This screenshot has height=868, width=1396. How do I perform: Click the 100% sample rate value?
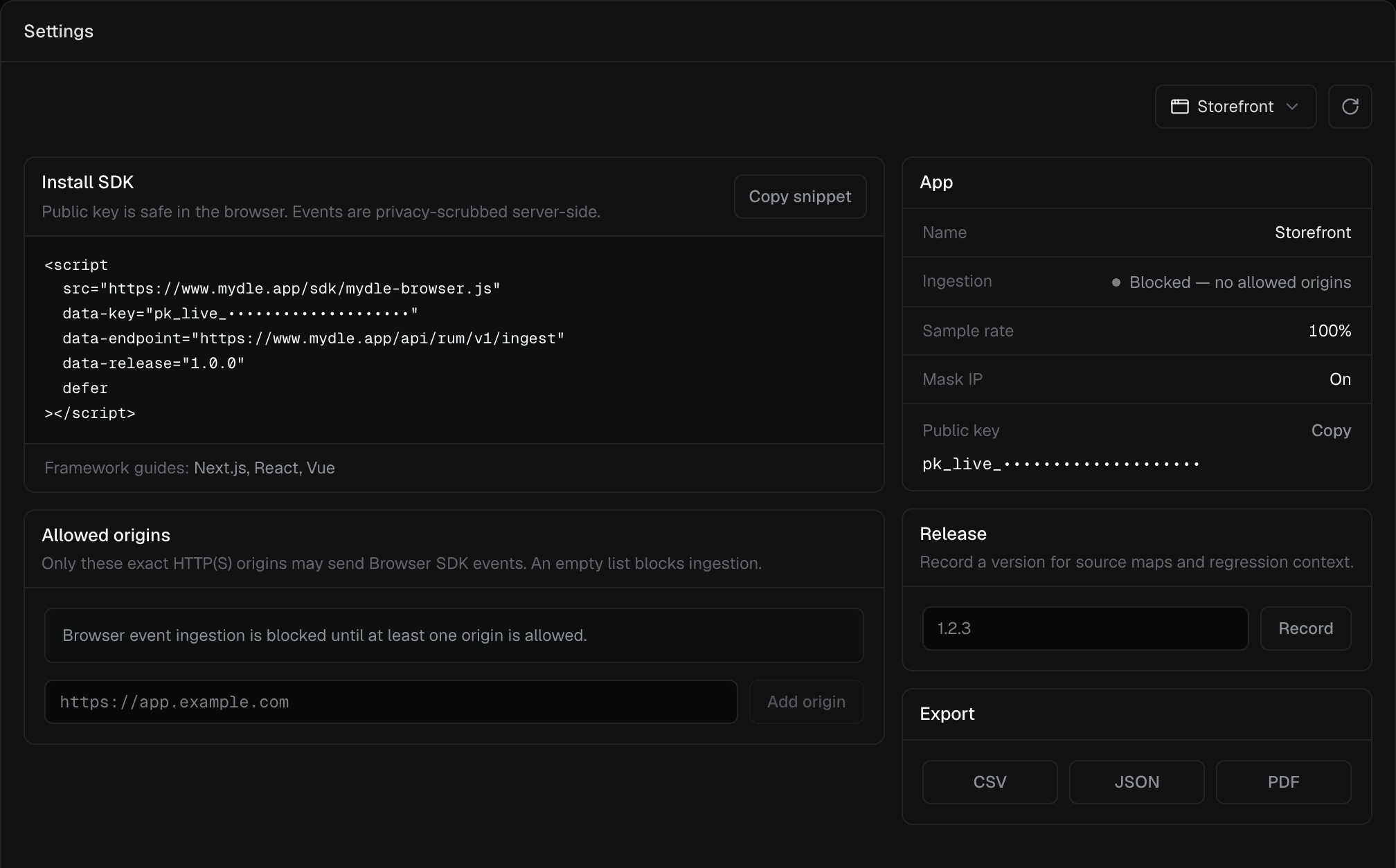point(1330,331)
